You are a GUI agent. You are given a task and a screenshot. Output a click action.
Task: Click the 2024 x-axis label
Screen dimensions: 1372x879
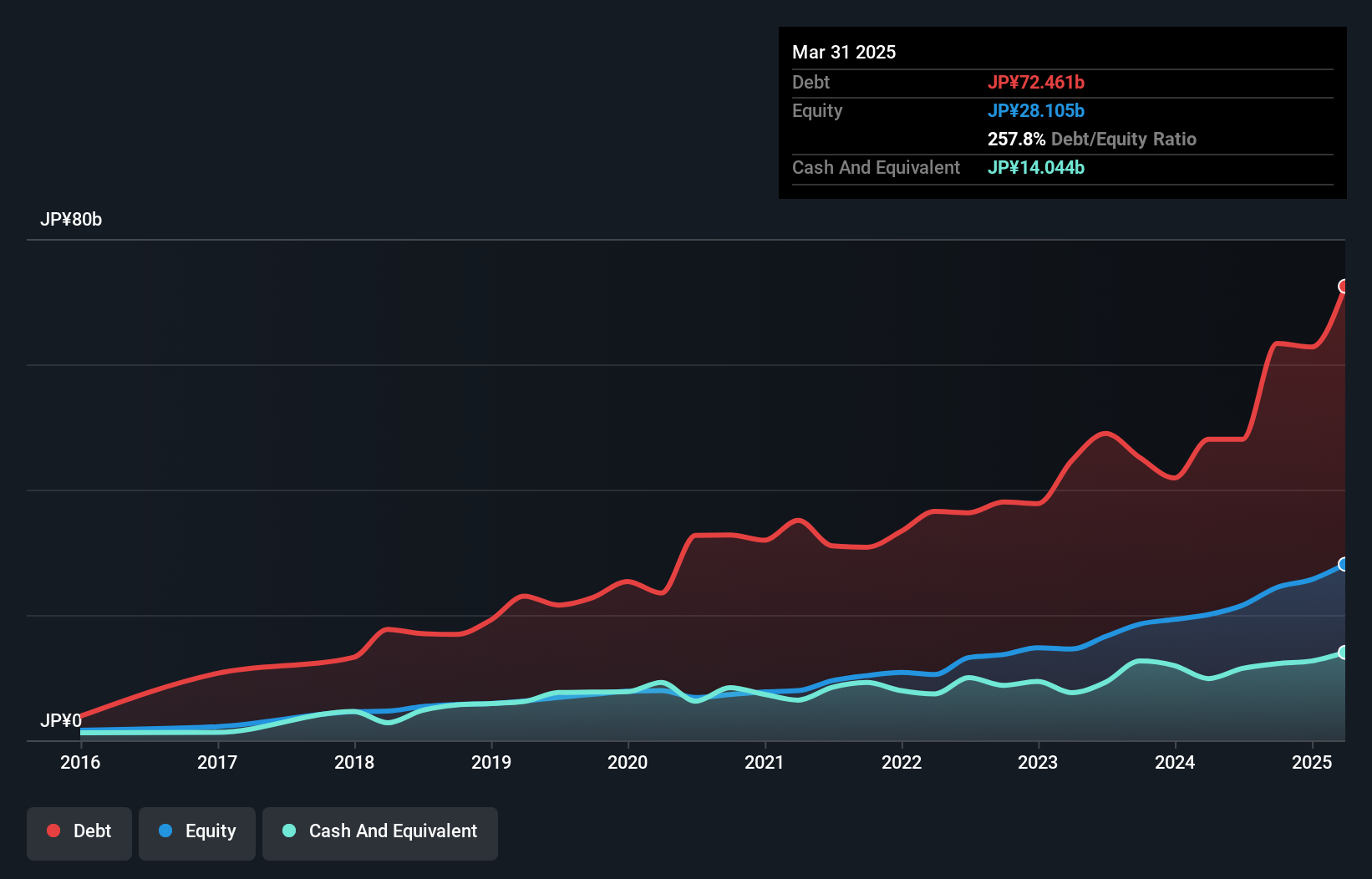pyautogui.click(x=1175, y=762)
